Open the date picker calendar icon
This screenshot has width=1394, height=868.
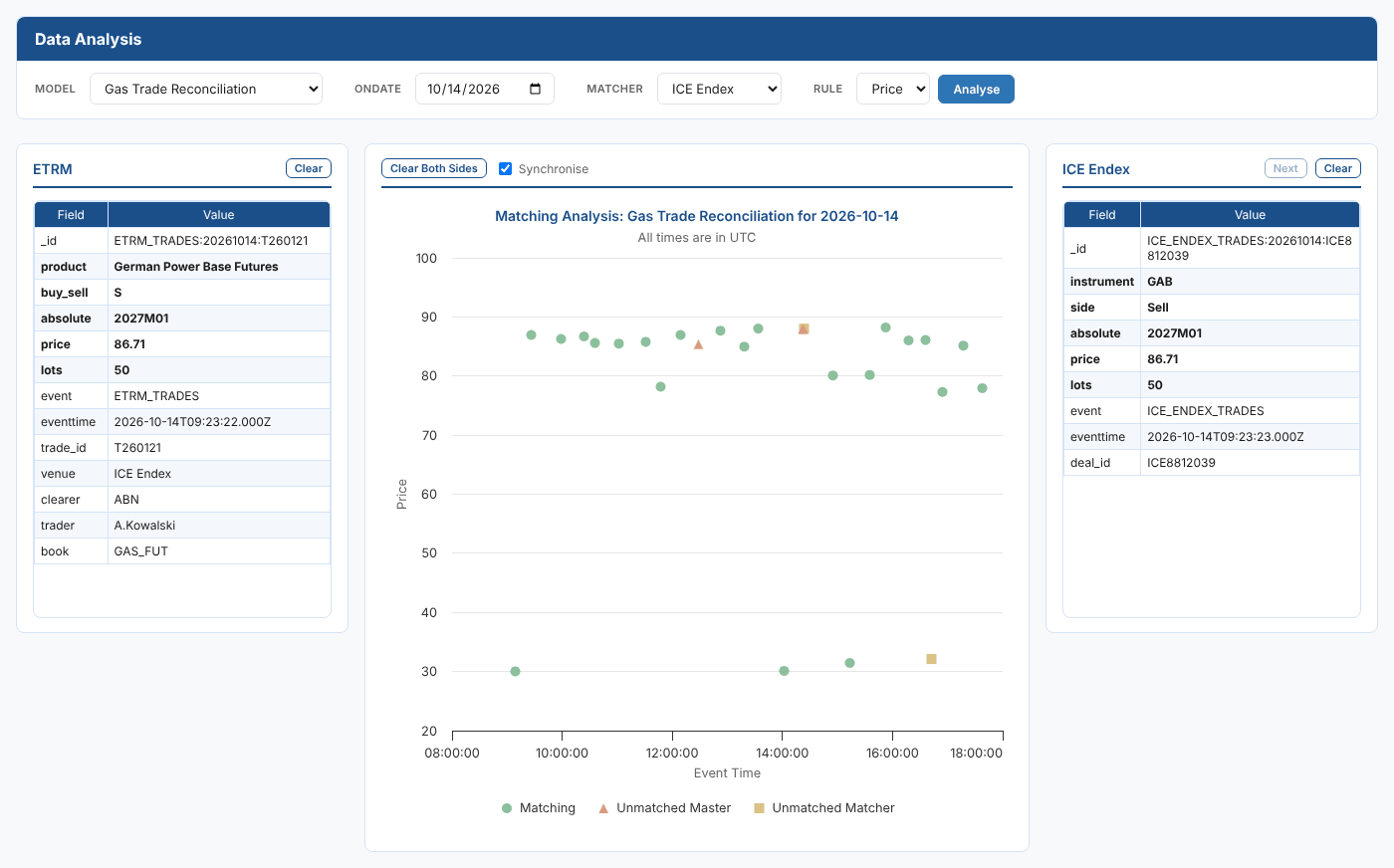coord(536,89)
